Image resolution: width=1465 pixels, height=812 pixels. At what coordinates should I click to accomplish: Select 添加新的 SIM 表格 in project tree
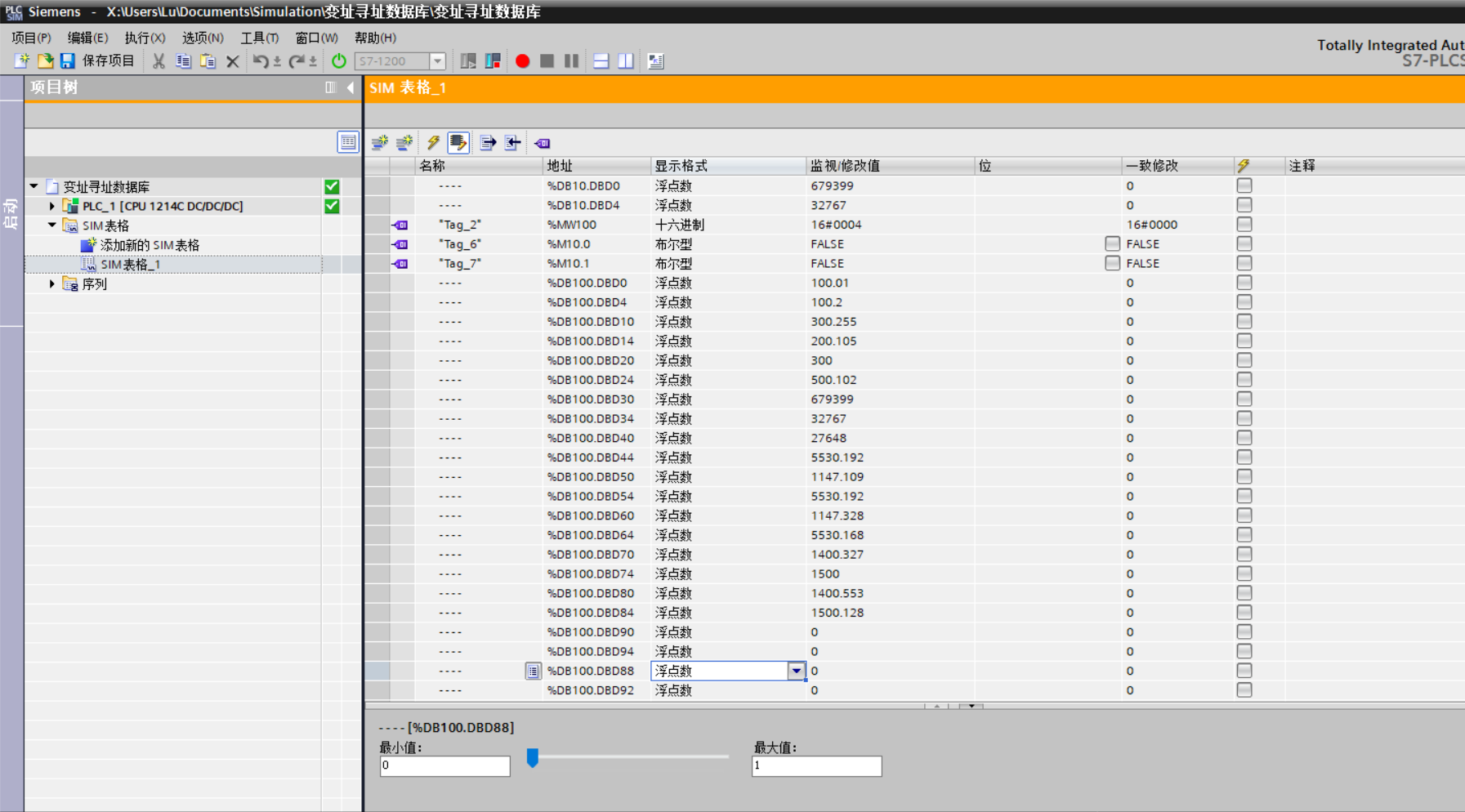tap(150, 245)
